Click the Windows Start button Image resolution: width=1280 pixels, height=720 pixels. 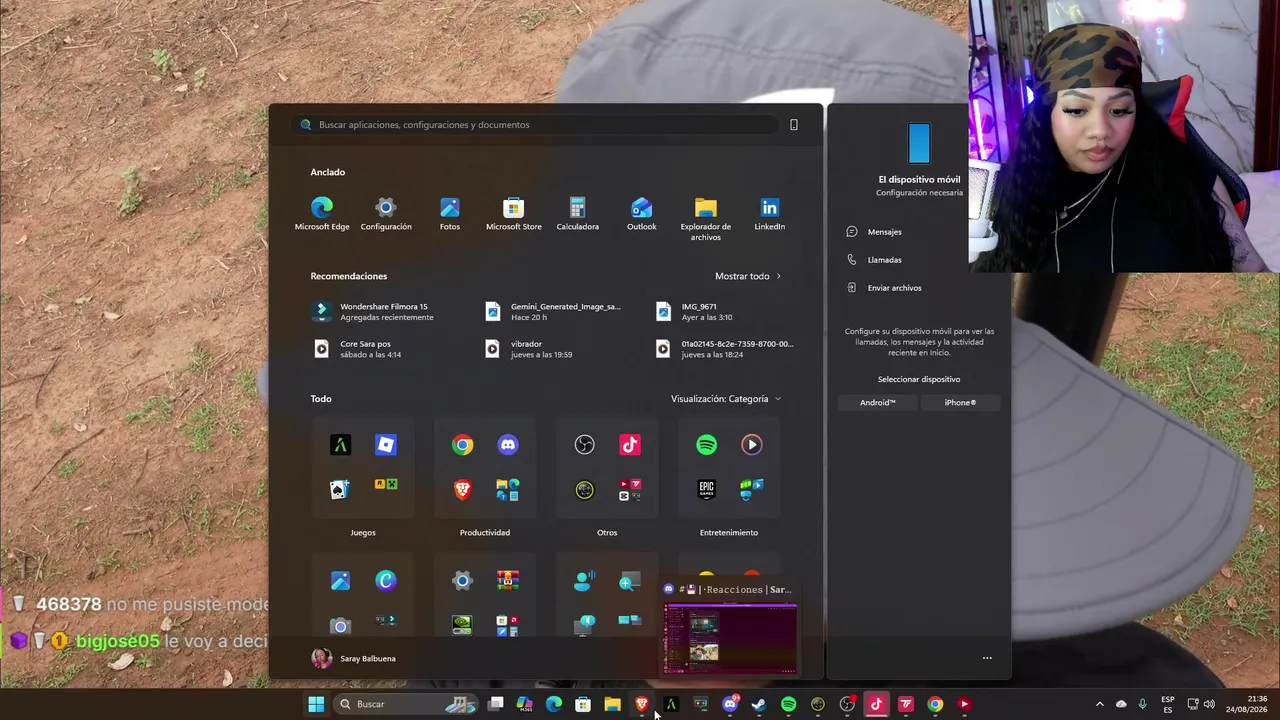316,704
